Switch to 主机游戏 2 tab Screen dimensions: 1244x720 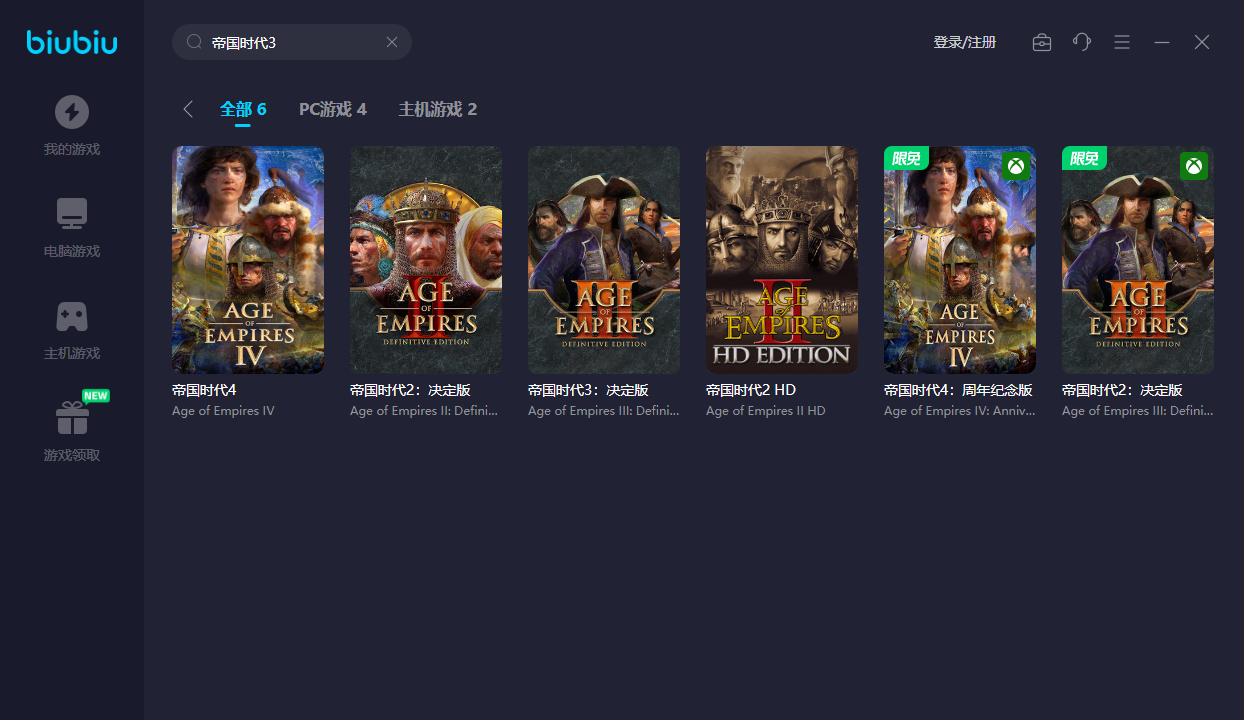tap(438, 109)
